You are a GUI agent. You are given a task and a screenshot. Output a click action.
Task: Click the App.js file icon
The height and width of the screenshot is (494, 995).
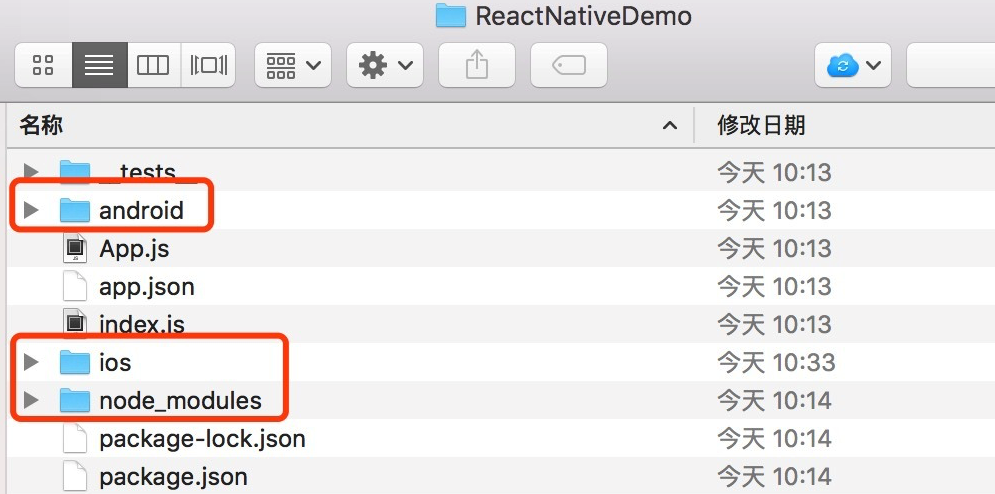[x=75, y=248]
